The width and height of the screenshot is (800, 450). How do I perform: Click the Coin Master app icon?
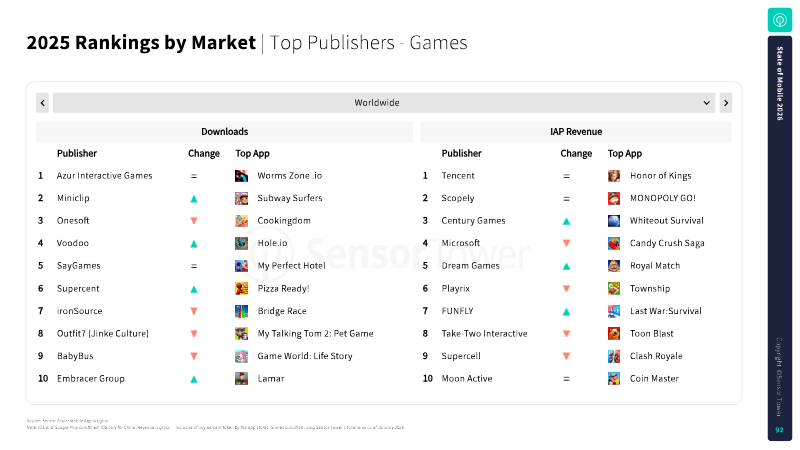coord(614,379)
